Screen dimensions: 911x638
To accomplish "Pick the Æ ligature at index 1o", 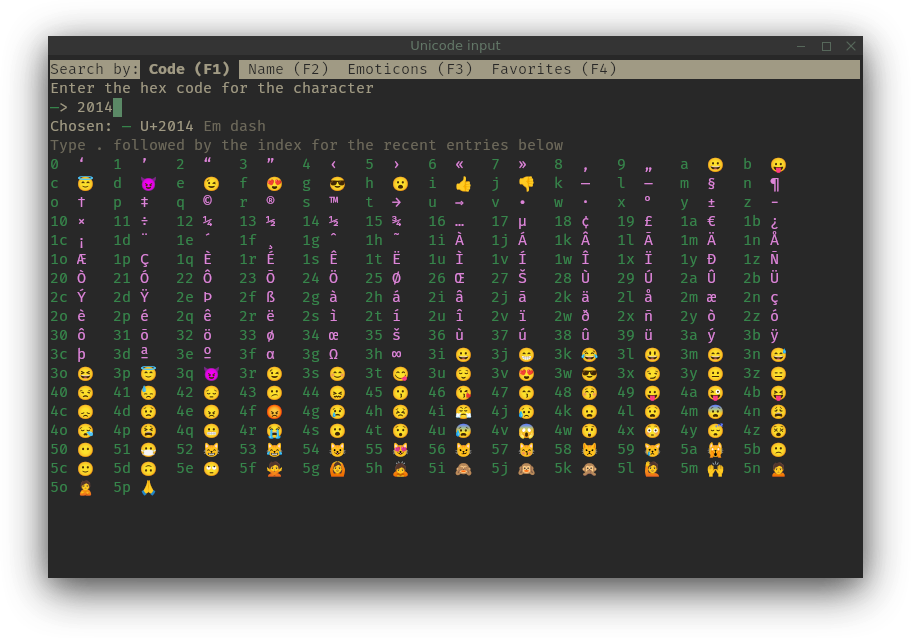I will pos(81,260).
